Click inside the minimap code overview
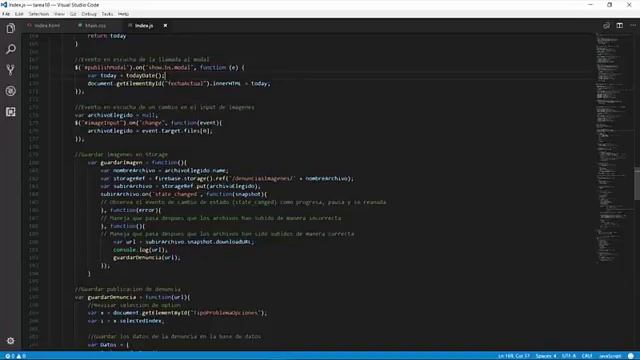 612,147
